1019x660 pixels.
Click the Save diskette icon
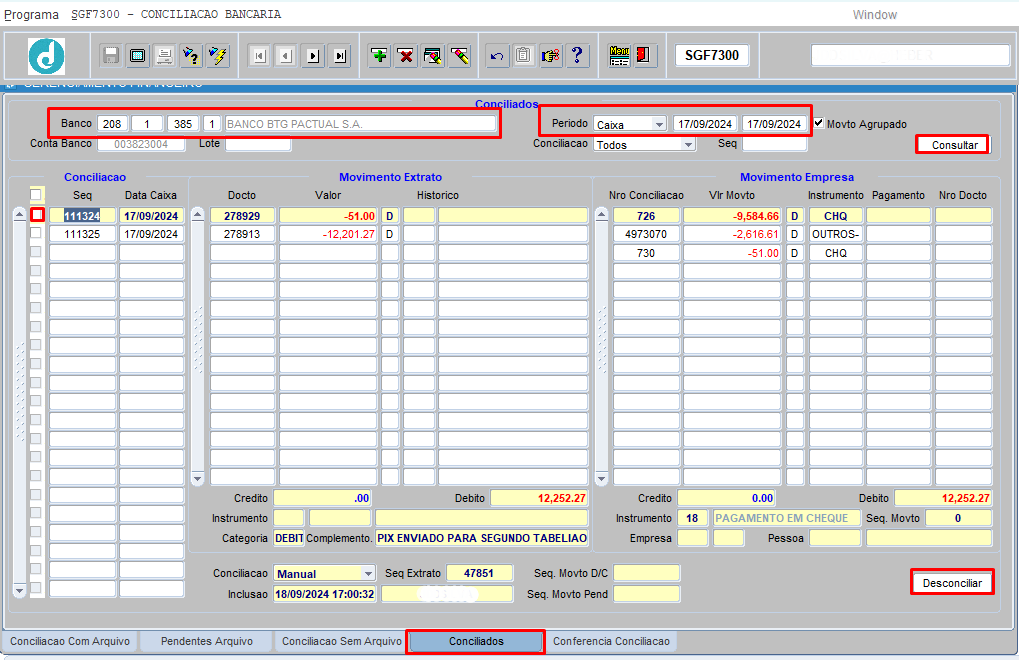click(111, 56)
